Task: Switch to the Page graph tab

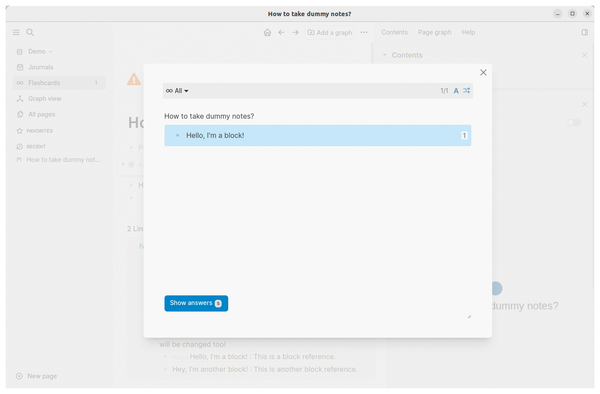Action: 434,32
